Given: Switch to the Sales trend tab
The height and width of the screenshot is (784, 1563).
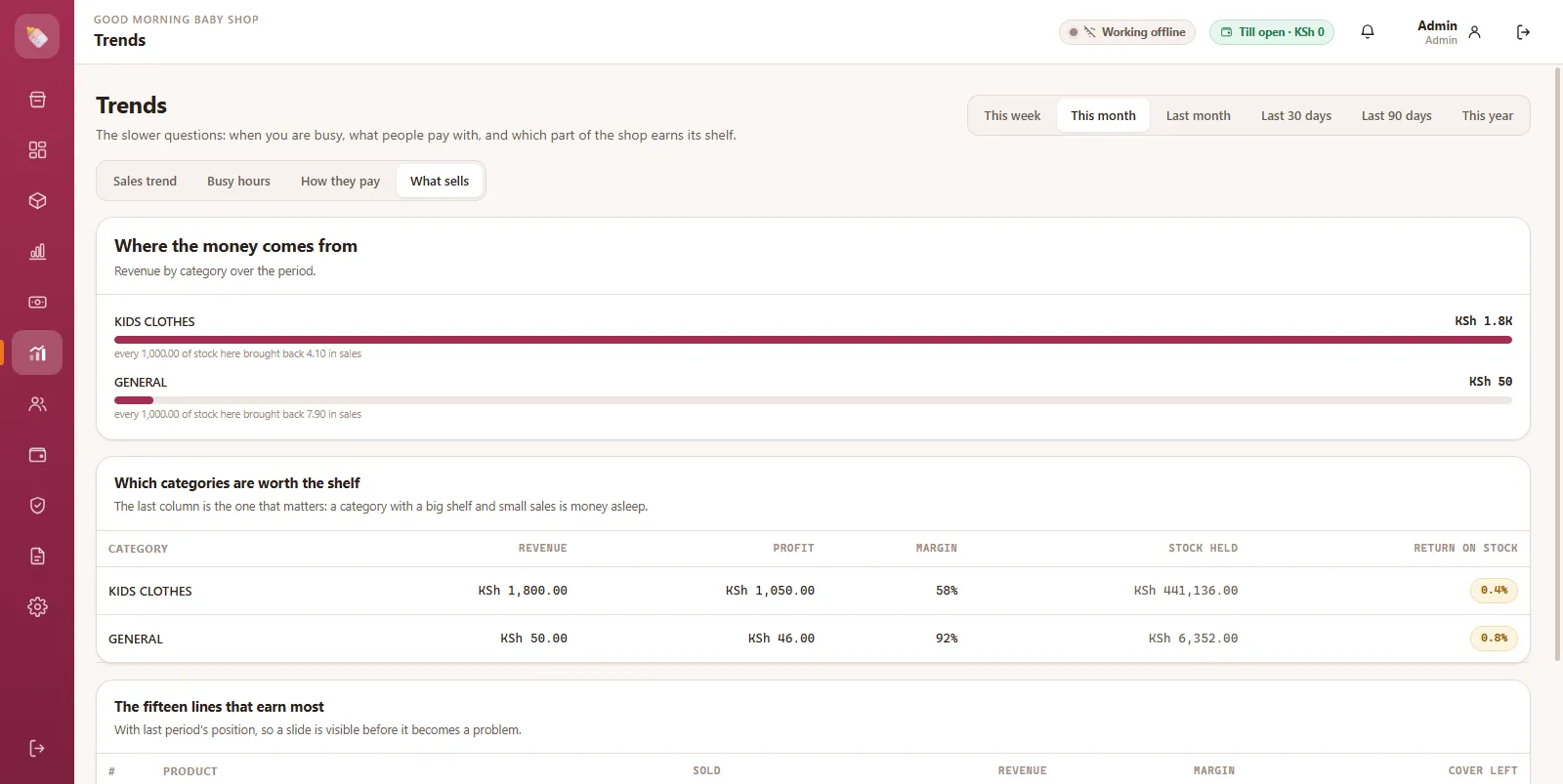Looking at the screenshot, I should pyautogui.click(x=145, y=181).
